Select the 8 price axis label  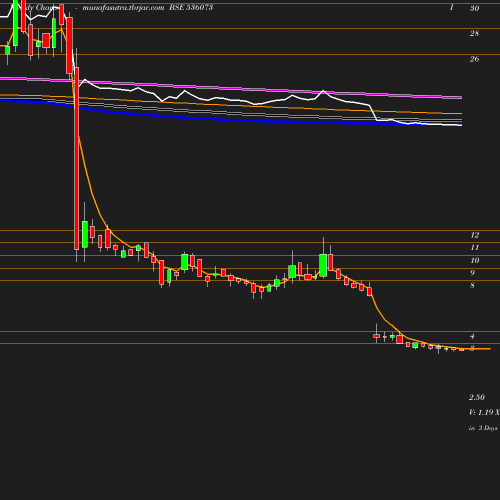point(472,285)
